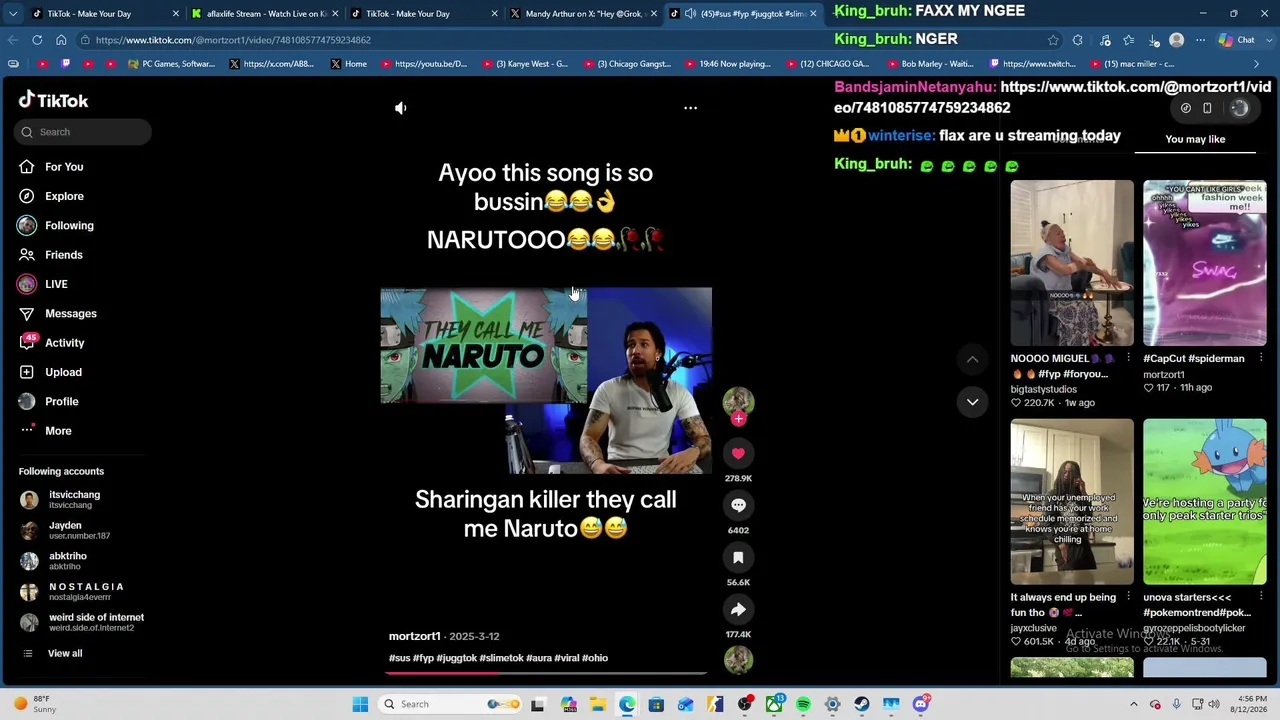The width and height of the screenshot is (1280, 720).
Task: Open weird side of internet account
Action: [81, 622]
